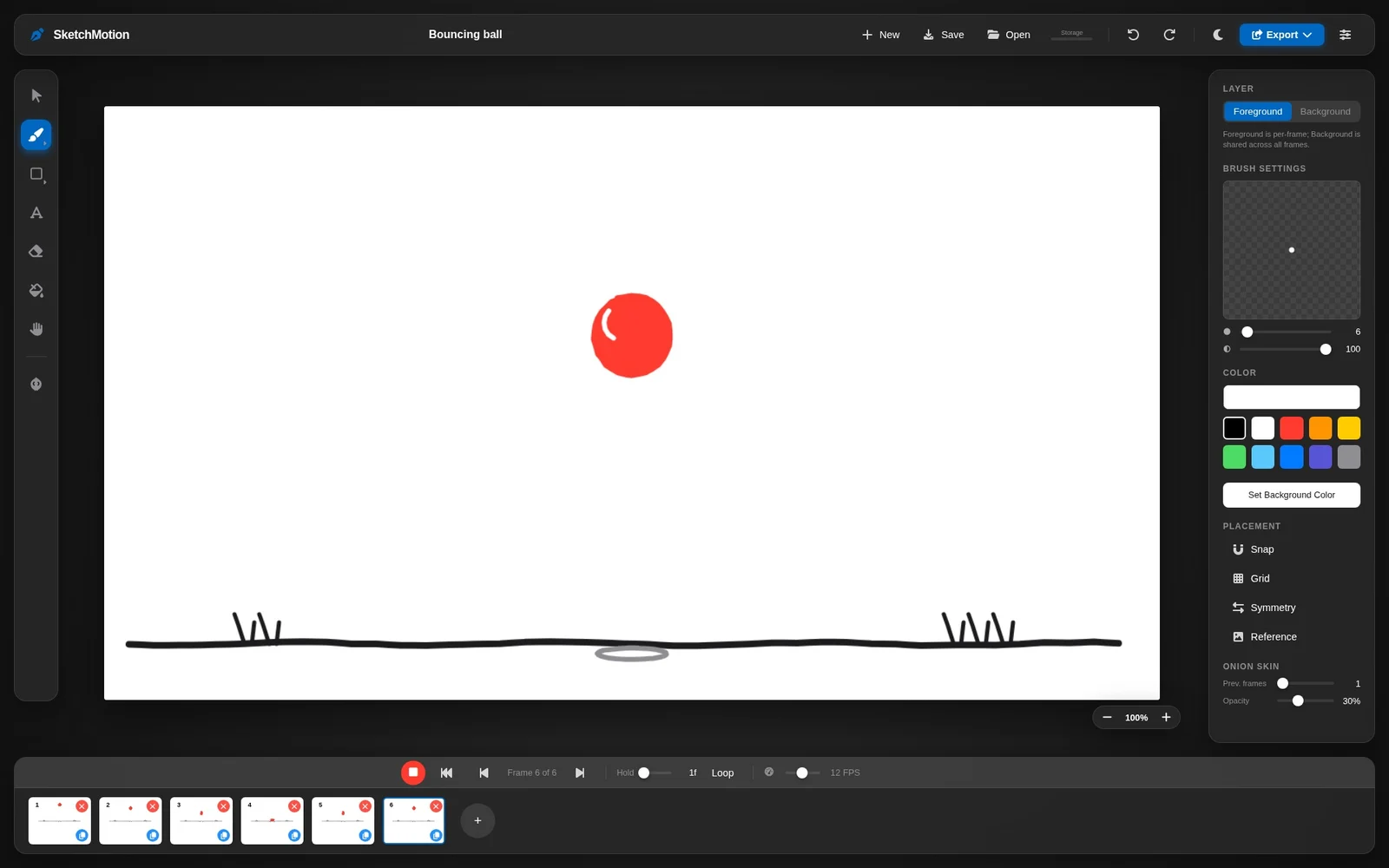The height and width of the screenshot is (868, 1389).
Task: Open the settings sliders icon
Action: point(1345,35)
